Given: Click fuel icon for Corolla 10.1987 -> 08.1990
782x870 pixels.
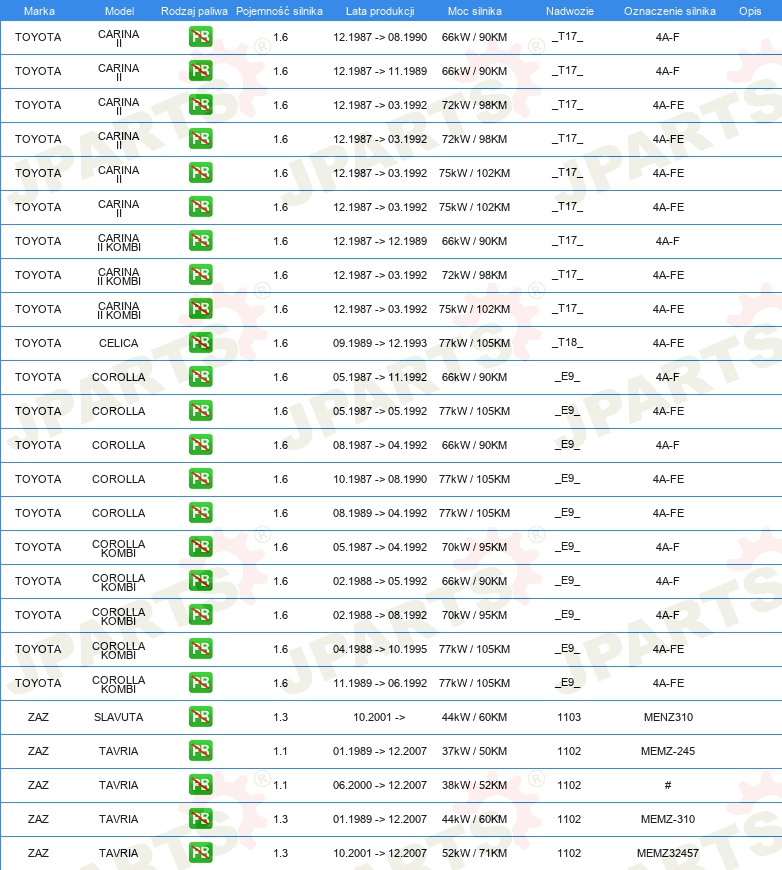Looking at the screenshot, I should point(200,479).
